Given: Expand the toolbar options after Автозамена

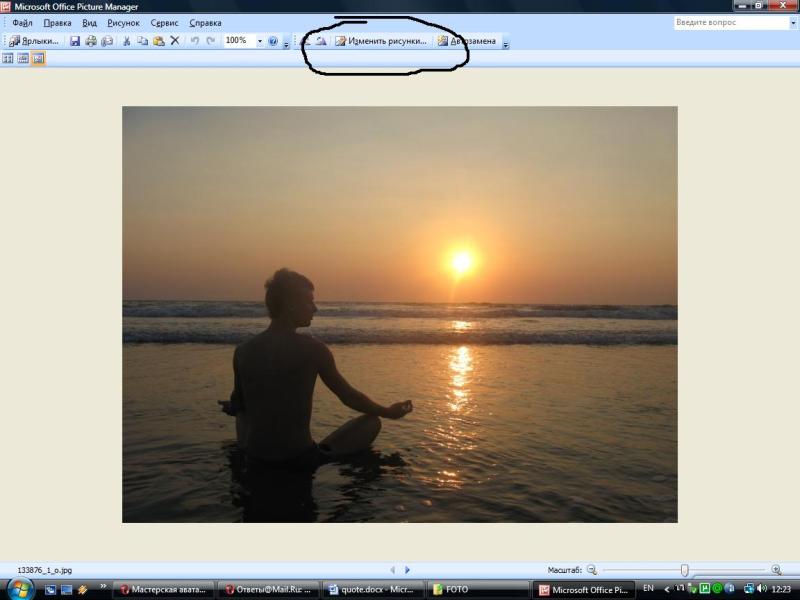Looking at the screenshot, I should pos(506,43).
